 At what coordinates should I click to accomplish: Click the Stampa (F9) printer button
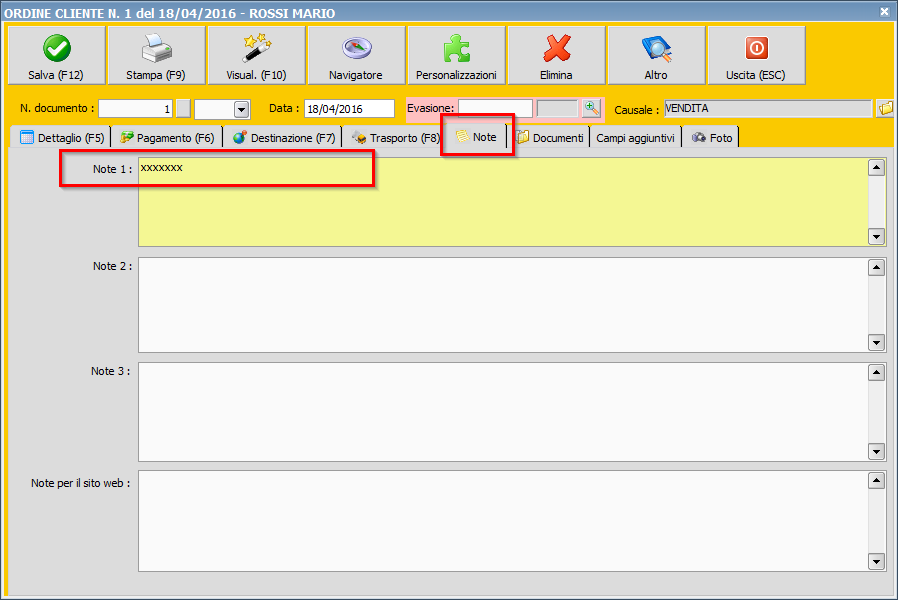156,56
